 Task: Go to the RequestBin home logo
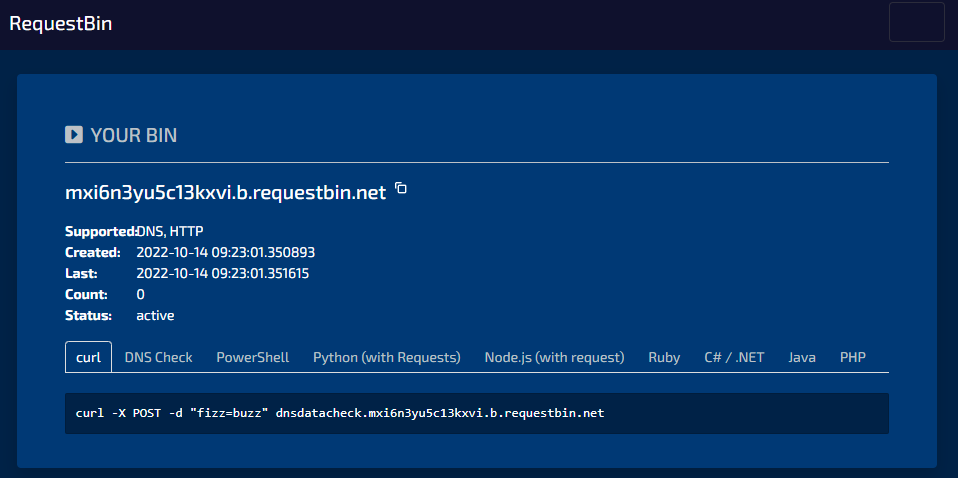(x=60, y=24)
